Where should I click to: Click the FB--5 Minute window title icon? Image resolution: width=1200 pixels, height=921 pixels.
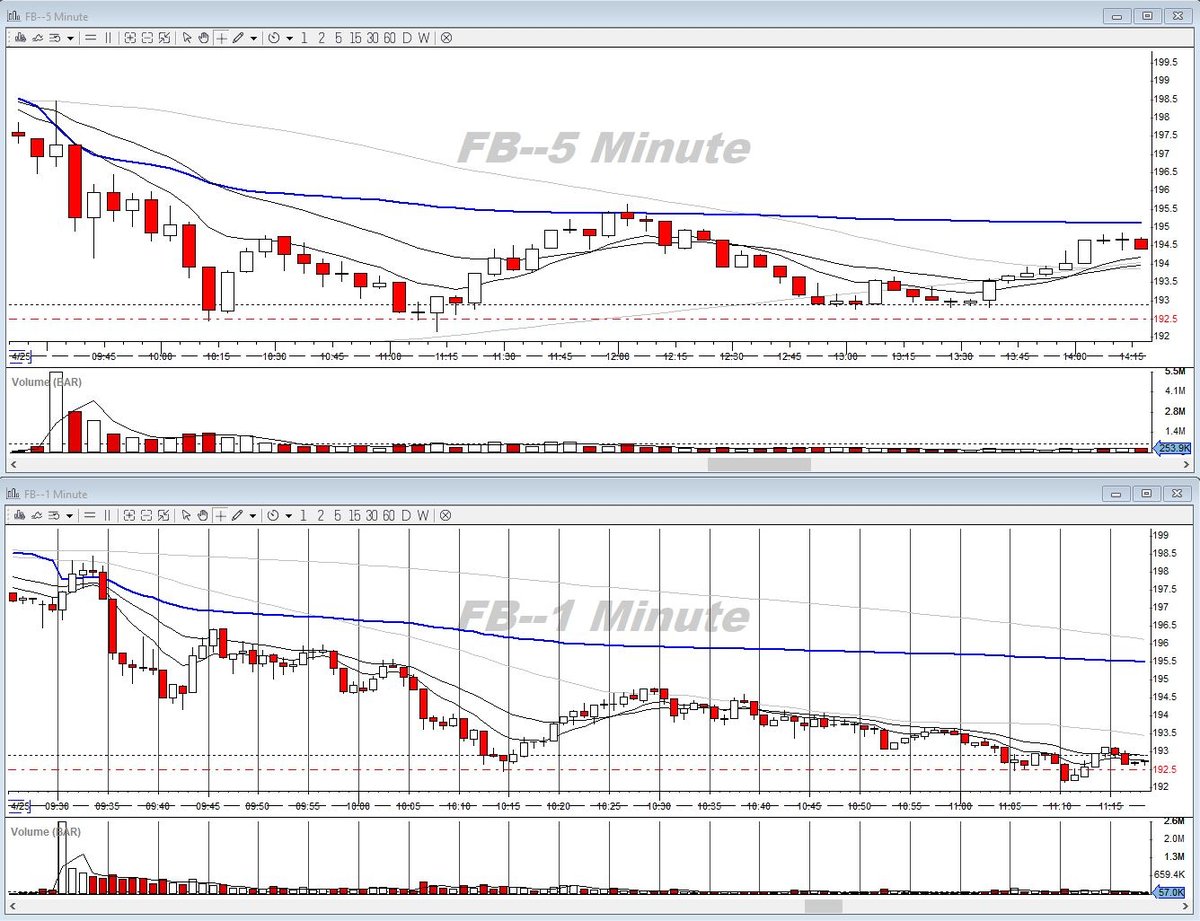point(12,16)
